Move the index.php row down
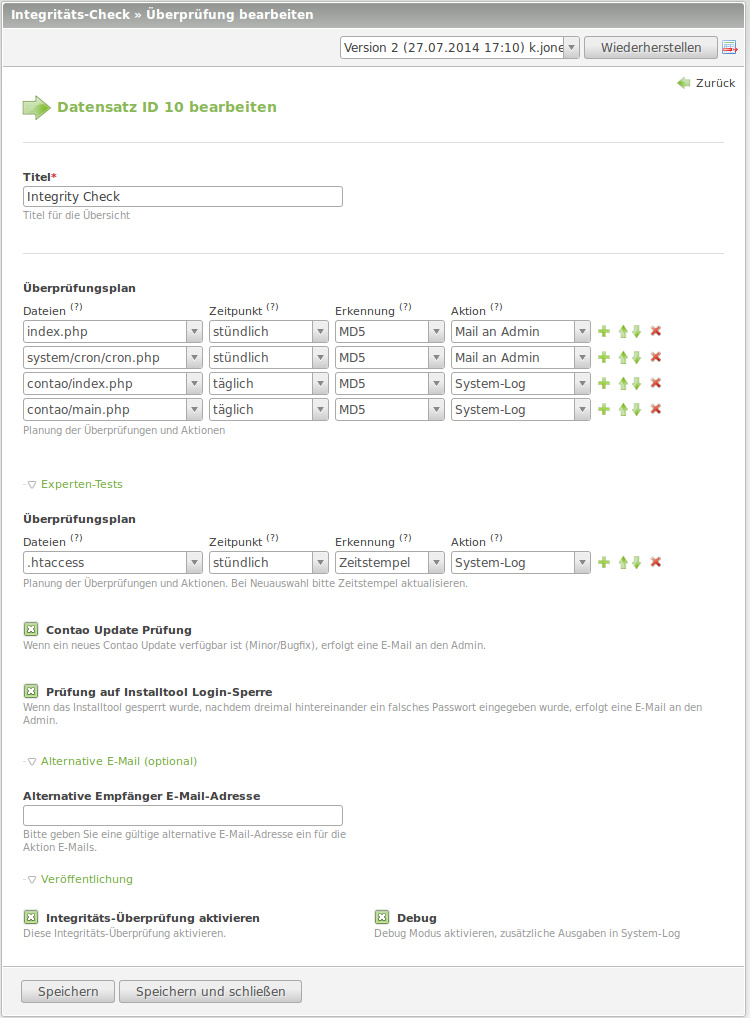750x1018 pixels. (x=636, y=331)
